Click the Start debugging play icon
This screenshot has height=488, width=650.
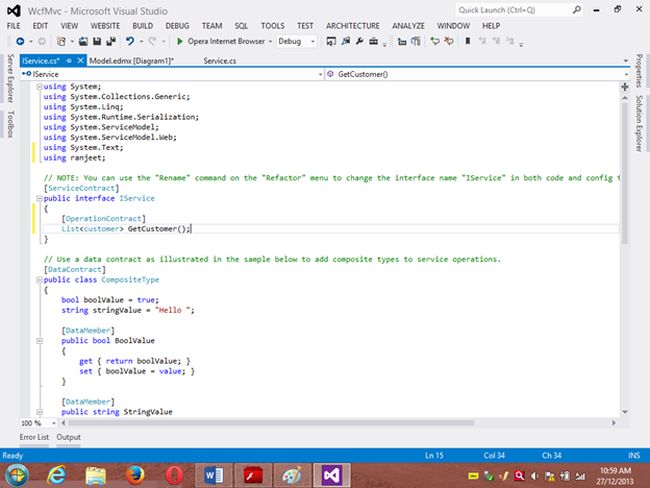point(179,42)
